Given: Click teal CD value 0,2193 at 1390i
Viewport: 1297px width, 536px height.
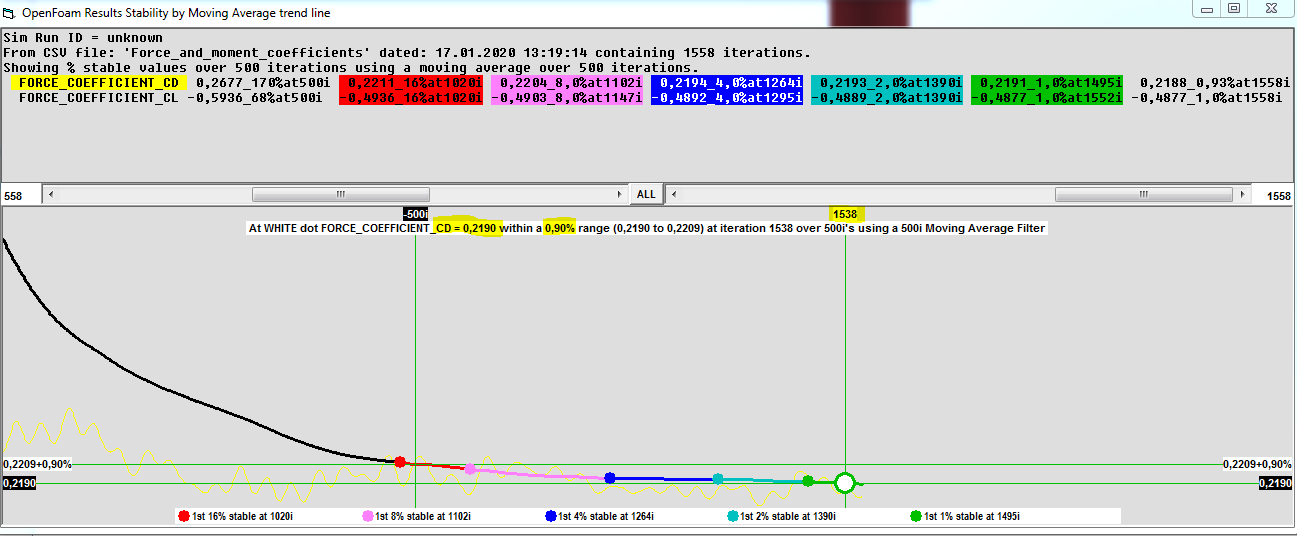Looking at the screenshot, I should tap(887, 82).
